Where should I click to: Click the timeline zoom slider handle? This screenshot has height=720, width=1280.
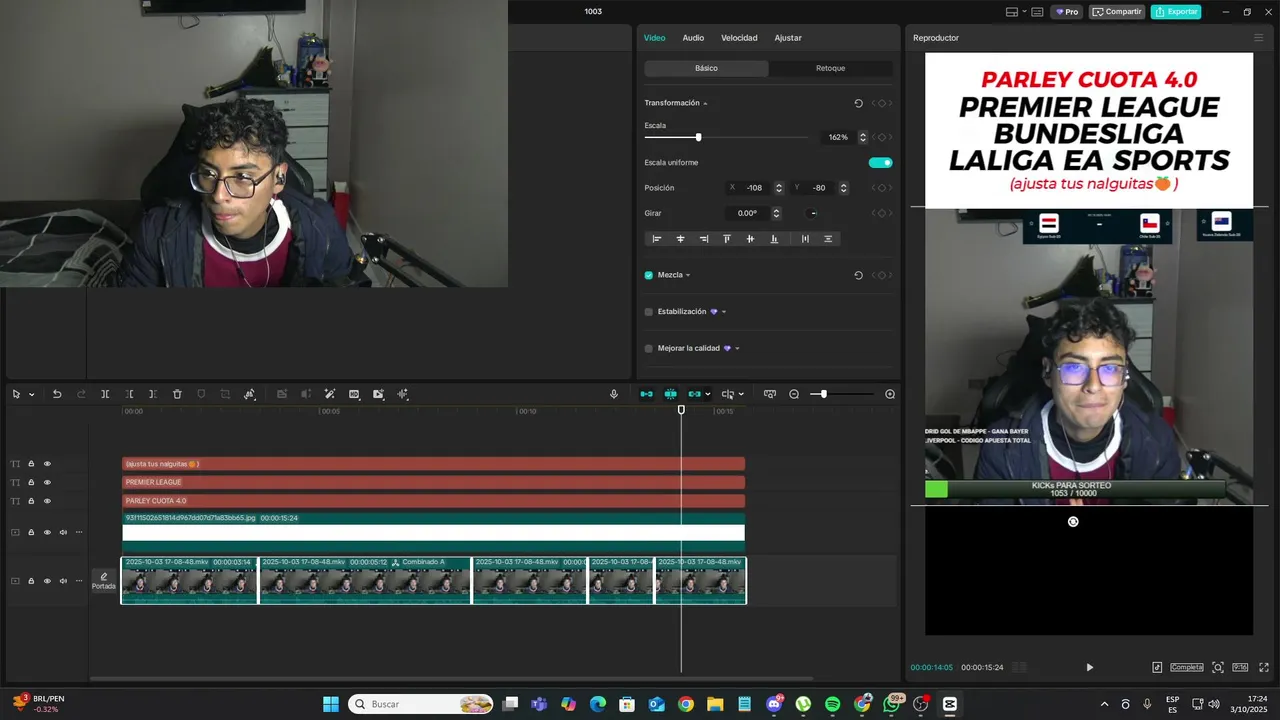tap(824, 394)
